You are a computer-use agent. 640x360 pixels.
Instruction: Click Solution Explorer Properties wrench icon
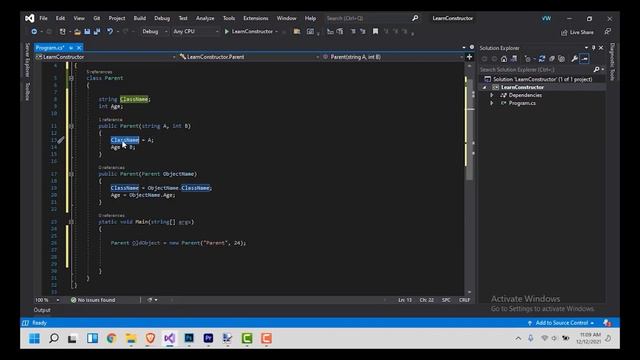(574, 59)
